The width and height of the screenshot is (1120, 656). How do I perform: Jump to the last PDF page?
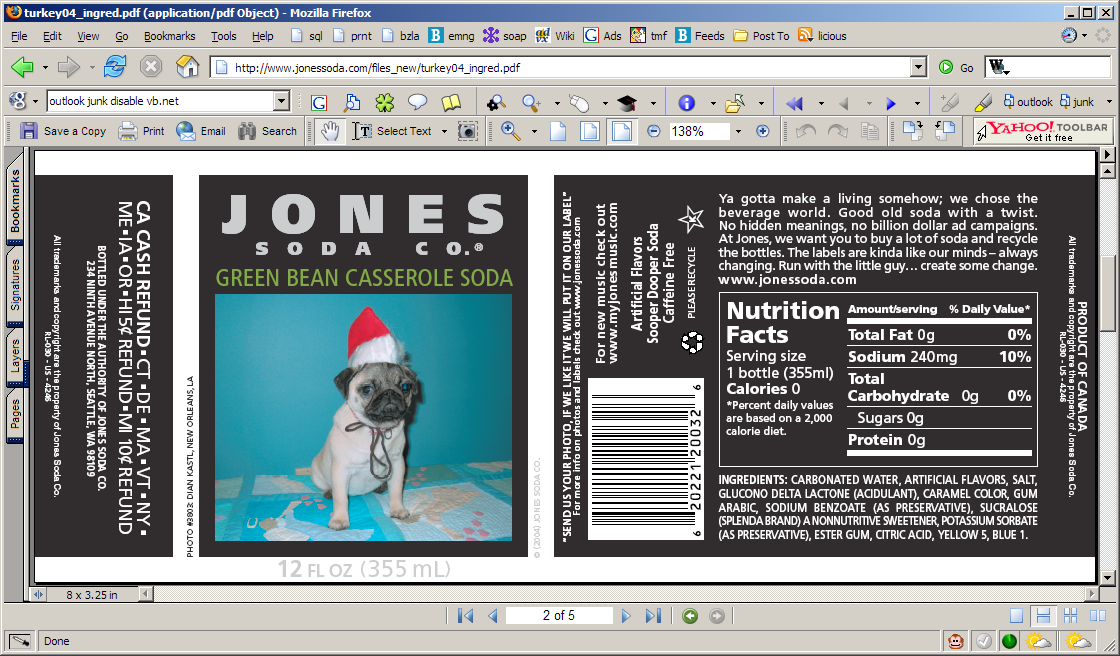[x=653, y=615]
